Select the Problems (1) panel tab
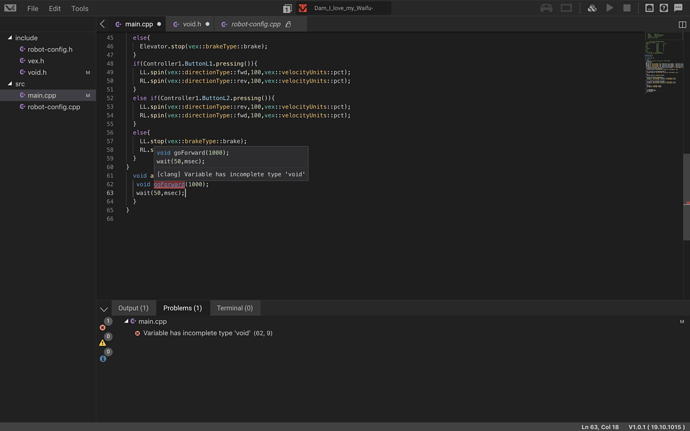 (x=183, y=308)
